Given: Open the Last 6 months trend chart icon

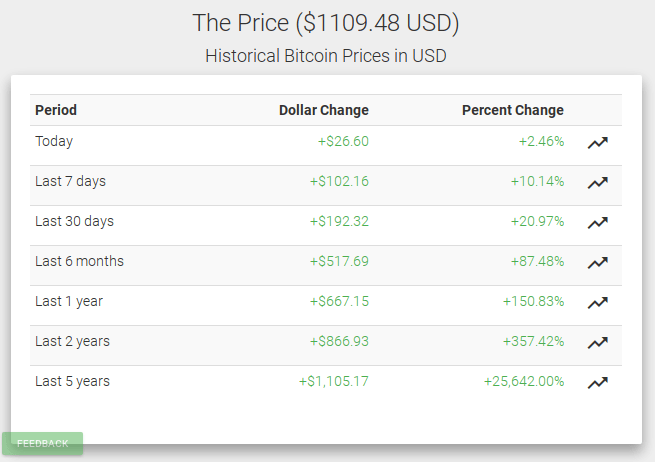Looking at the screenshot, I should 597,263.
